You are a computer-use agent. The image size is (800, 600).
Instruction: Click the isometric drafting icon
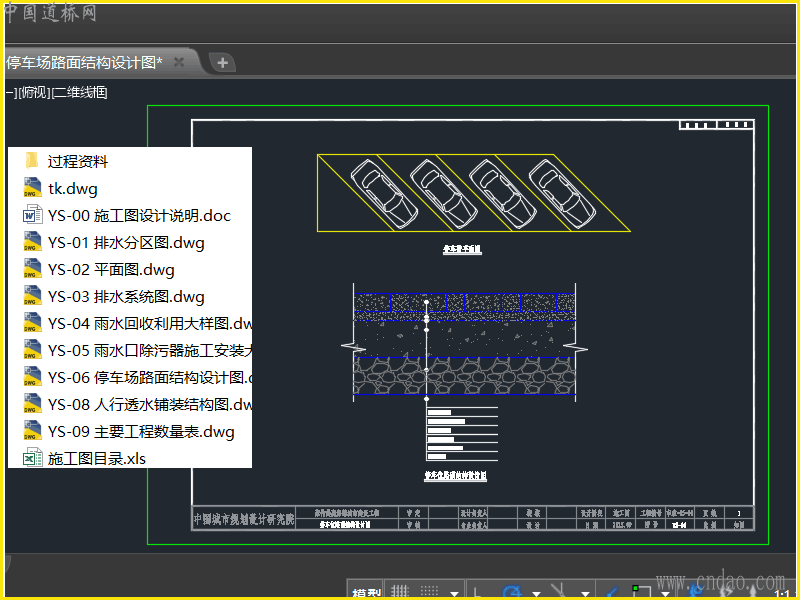tap(560, 592)
